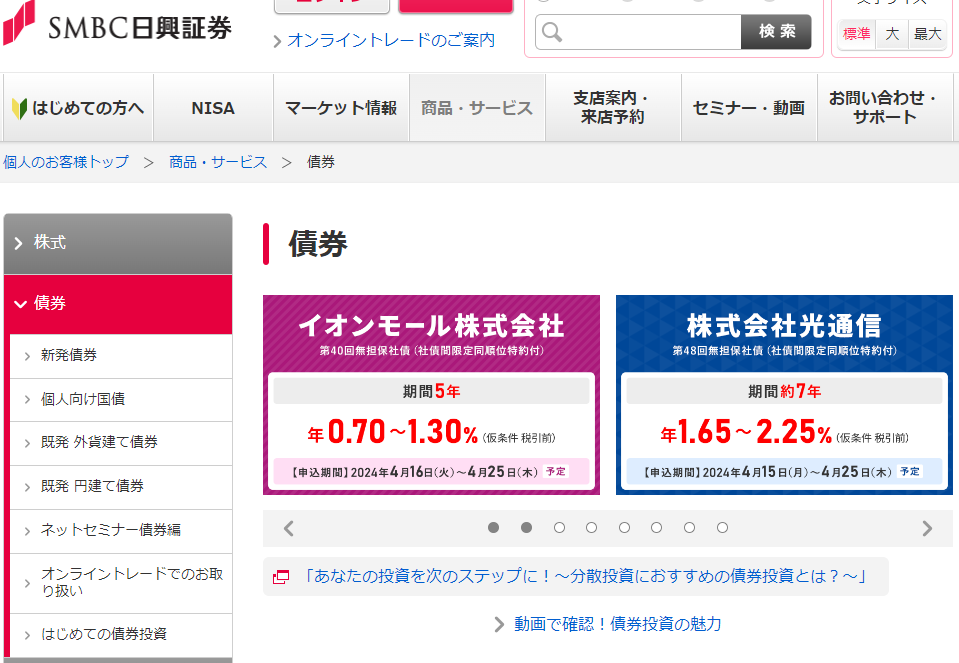The width and height of the screenshot is (959, 663).
Task: Collapse 債券 section in sidebar
Action: tap(118, 303)
